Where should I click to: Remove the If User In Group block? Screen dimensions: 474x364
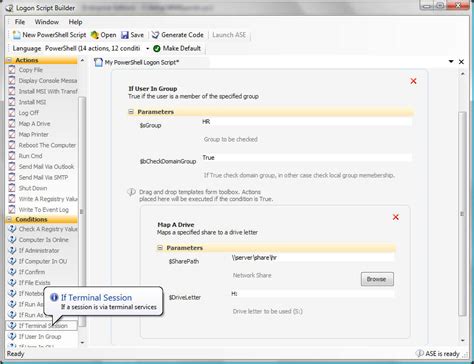[413, 81]
